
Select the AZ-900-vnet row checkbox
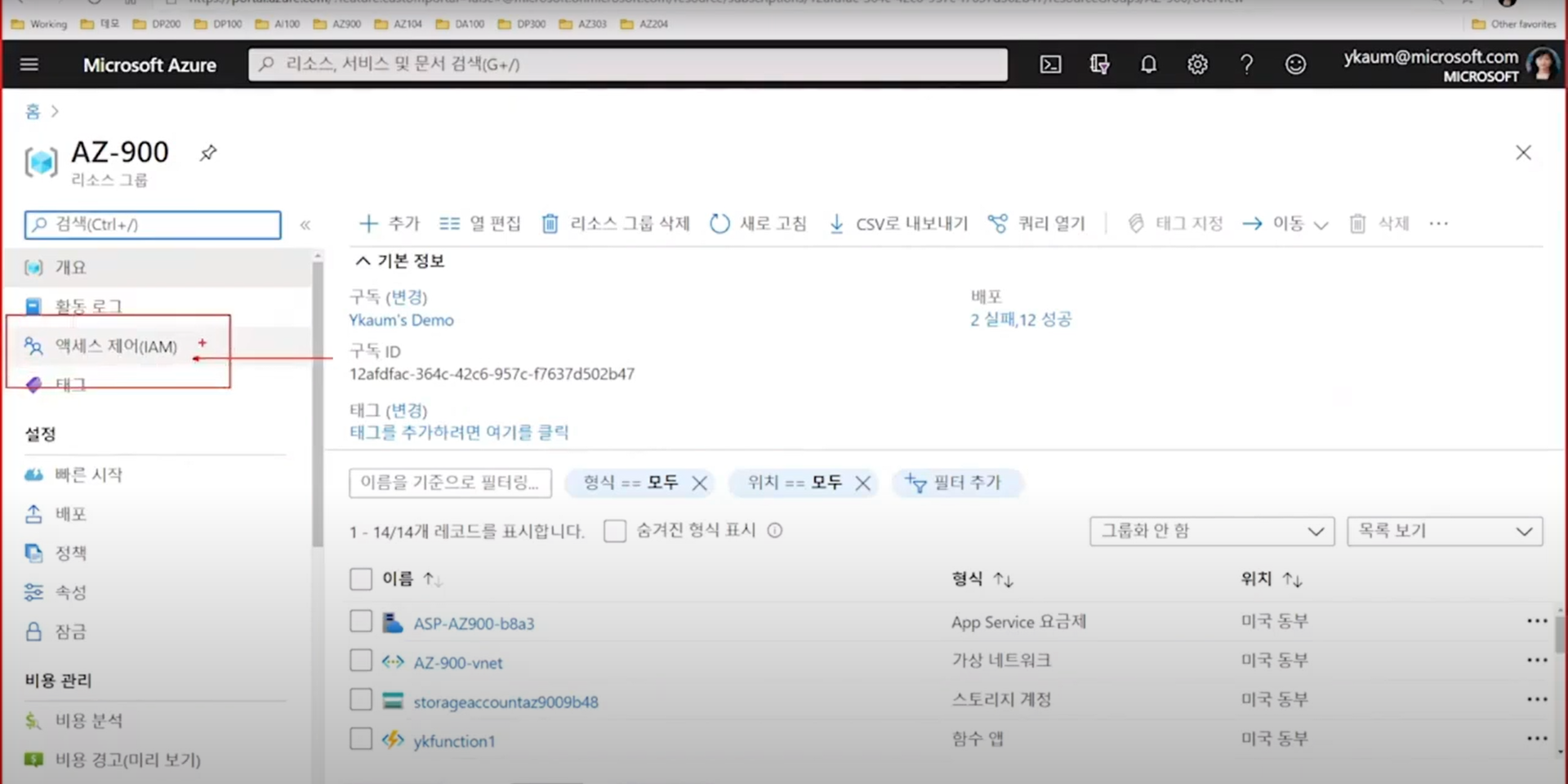coord(361,660)
